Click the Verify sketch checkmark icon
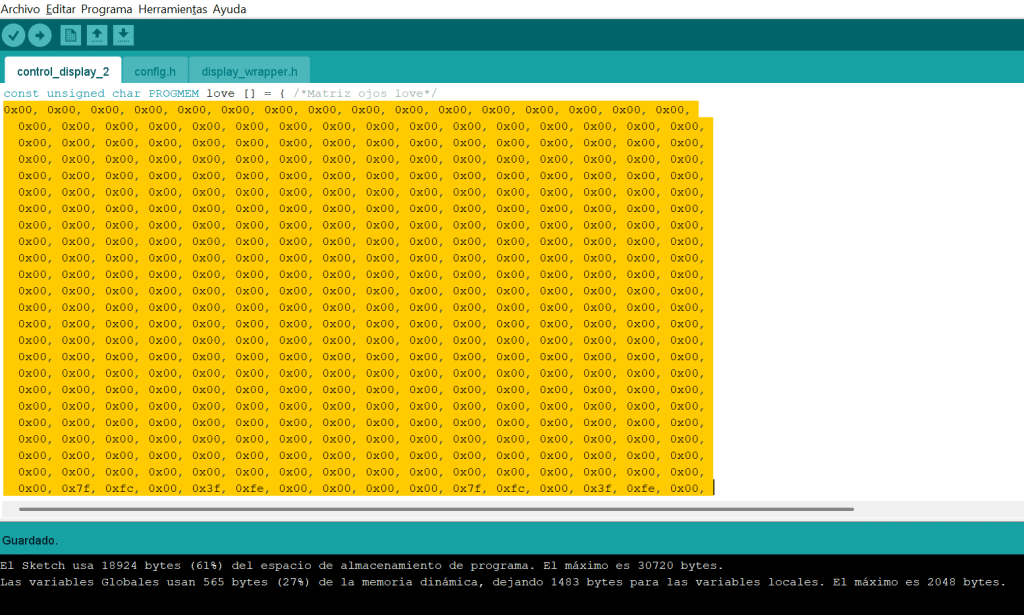Screen dimensions: 1024x615 pyautogui.click(x=13, y=35)
